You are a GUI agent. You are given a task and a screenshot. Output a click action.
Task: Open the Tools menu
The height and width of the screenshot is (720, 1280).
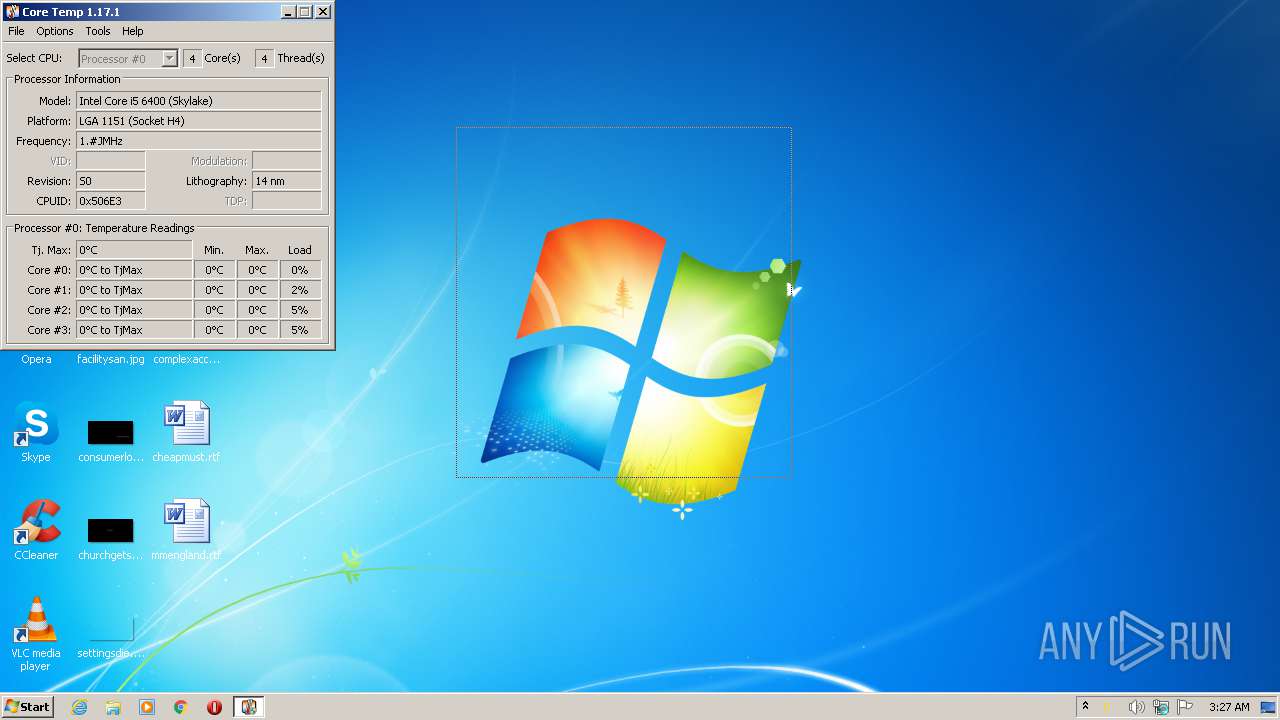tap(98, 31)
